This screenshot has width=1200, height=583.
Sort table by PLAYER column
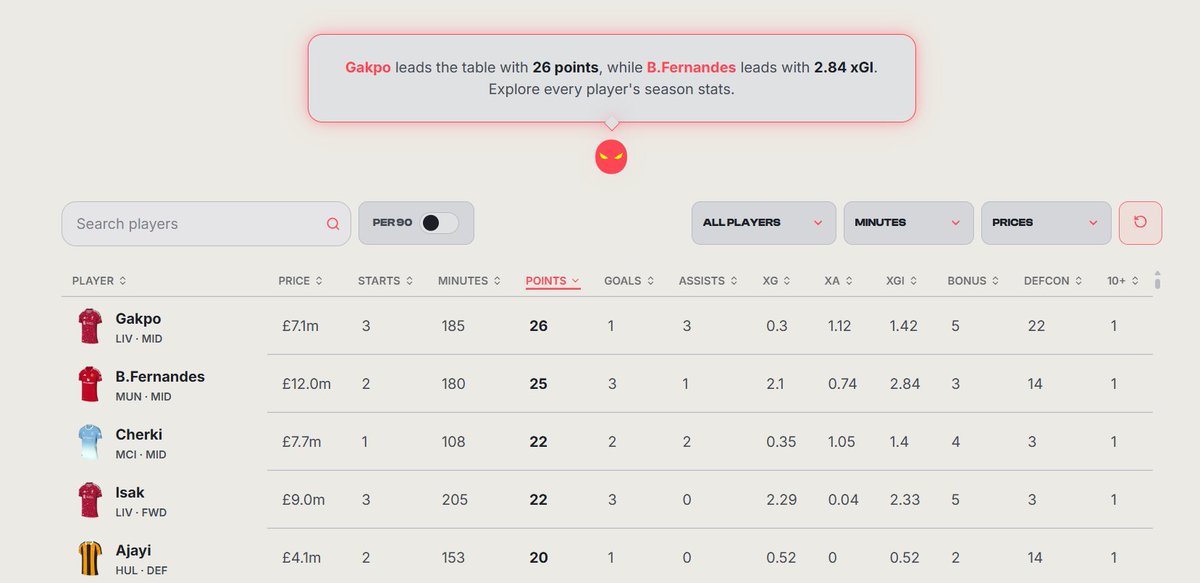coord(99,281)
